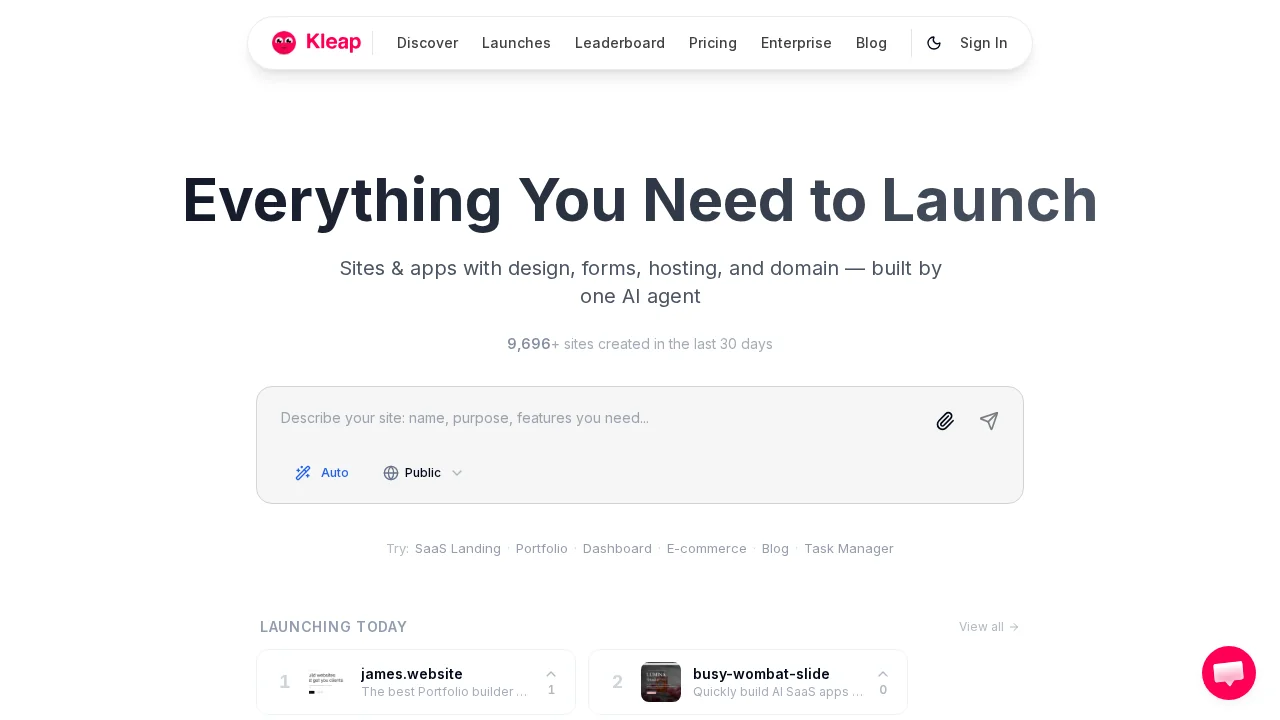Open the chat widget bubble icon
The height and width of the screenshot is (720, 1280).
point(1229,673)
